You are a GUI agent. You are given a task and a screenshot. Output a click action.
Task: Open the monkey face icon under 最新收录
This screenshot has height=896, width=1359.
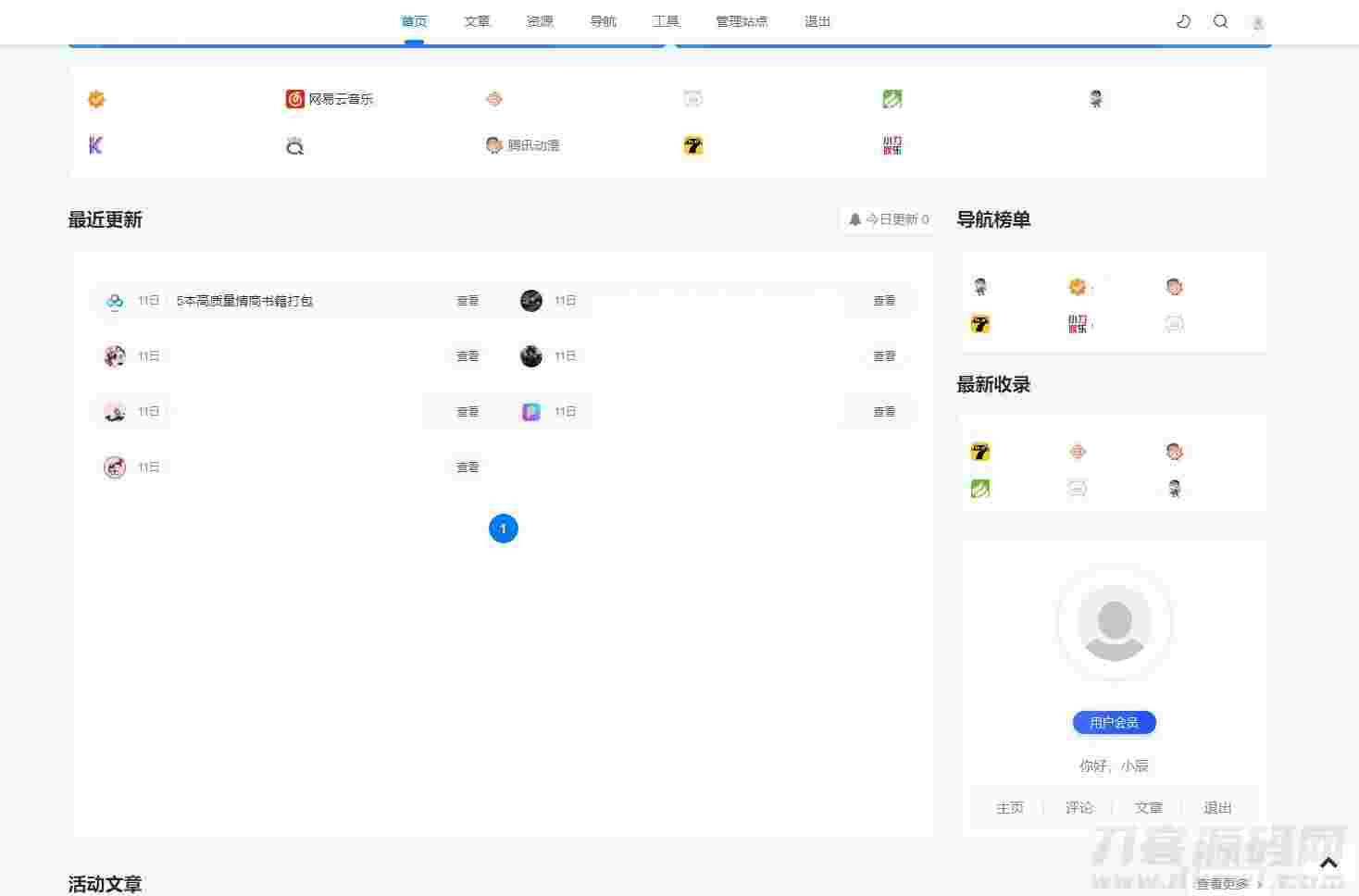pyautogui.click(x=1175, y=452)
